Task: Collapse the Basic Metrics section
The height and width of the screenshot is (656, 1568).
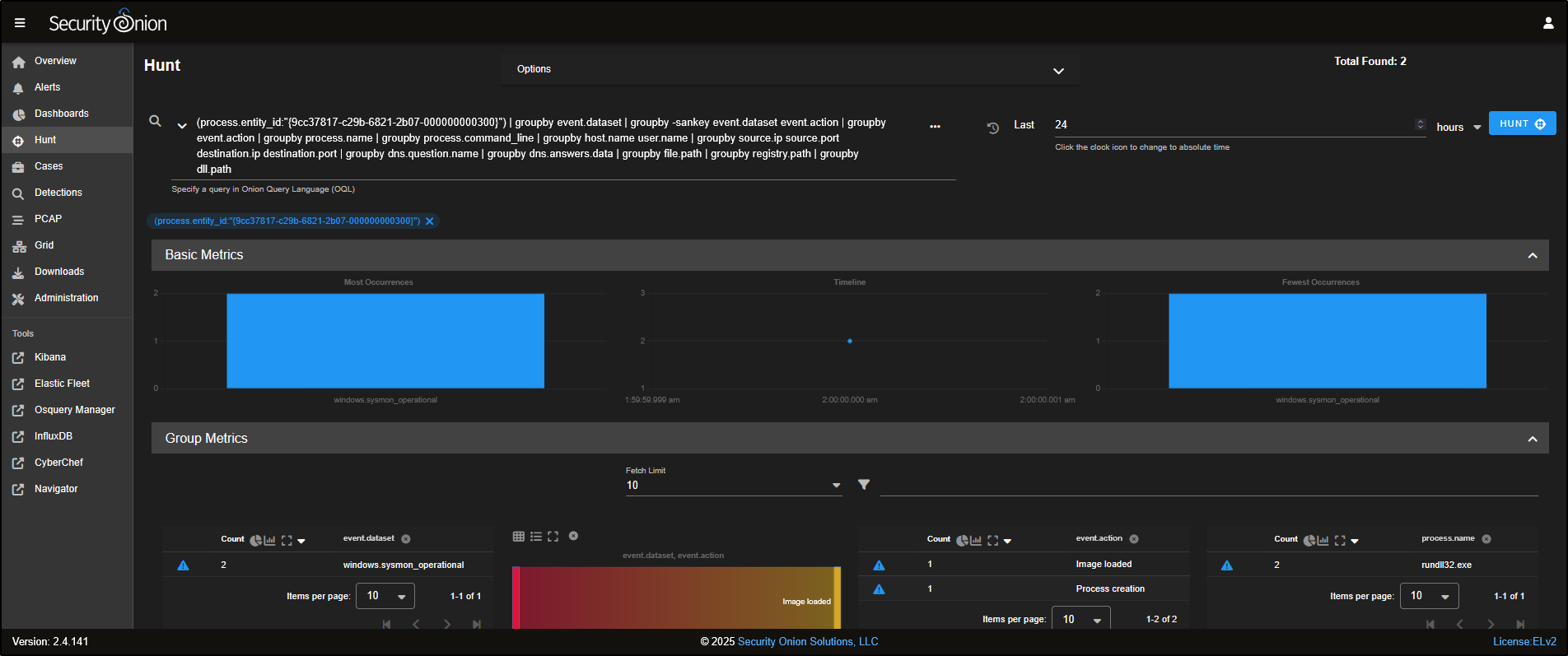Action: (x=1532, y=255)
